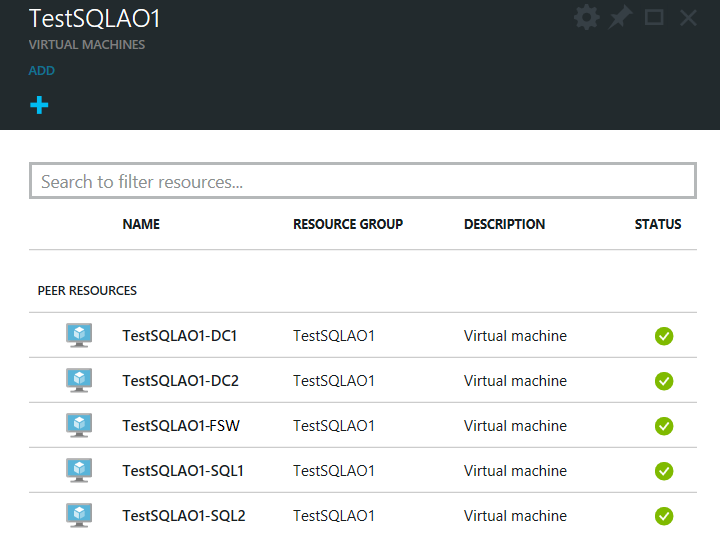Pin this blade with pin icon
Viewport: 720px width, 536px height.
click(x=621, y=18)
